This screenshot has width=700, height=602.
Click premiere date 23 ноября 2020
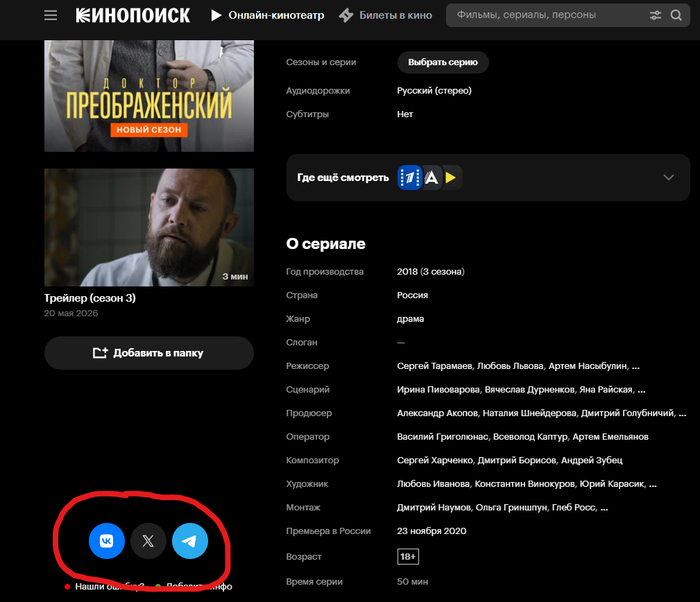[x=431, y=531]
